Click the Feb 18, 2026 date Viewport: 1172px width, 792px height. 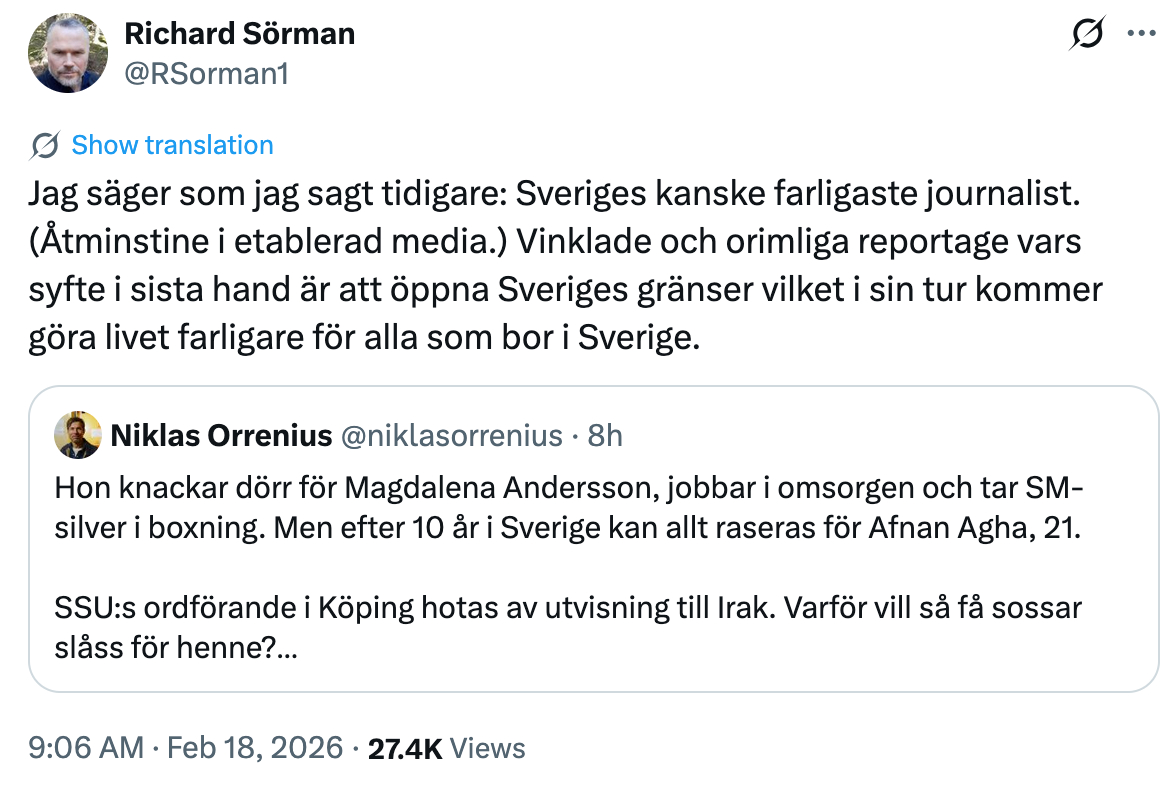(254, 748)
